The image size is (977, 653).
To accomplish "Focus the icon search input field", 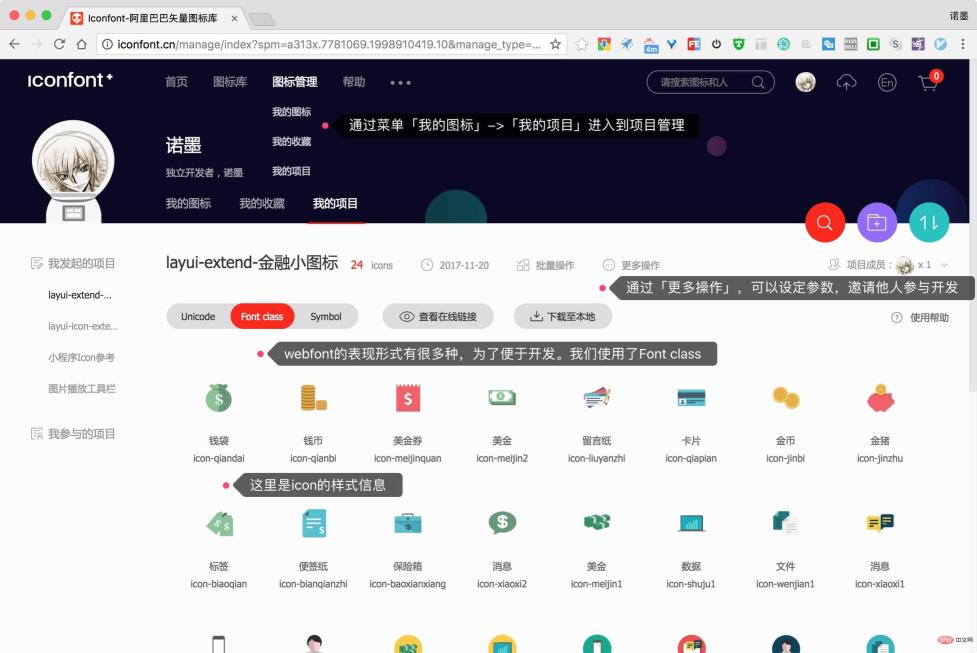I will (x=710, y=82).
